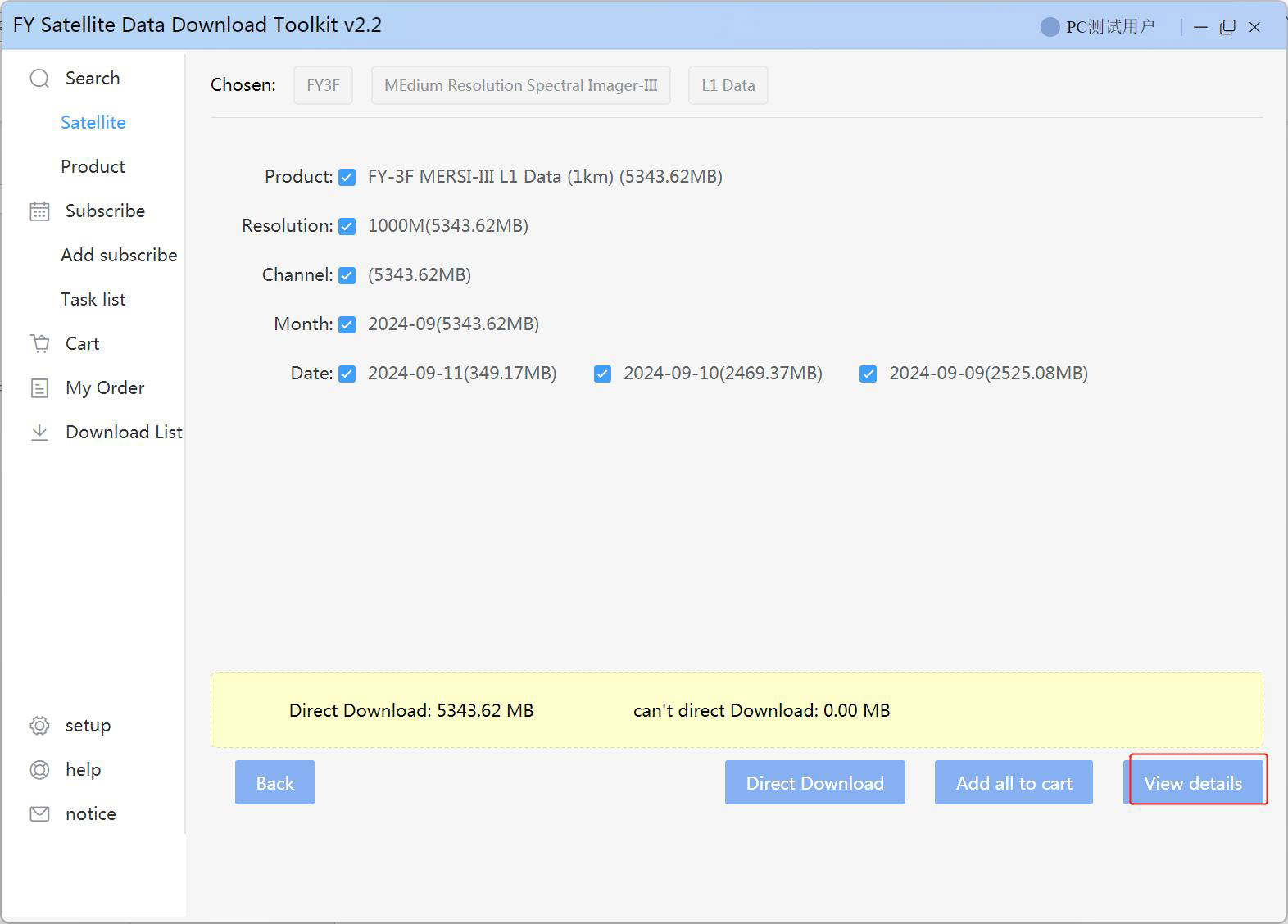Click the 2024-09-09(2525.08MB) date label
Viewport: 1288px width, 924px height.
coord(989,374)
